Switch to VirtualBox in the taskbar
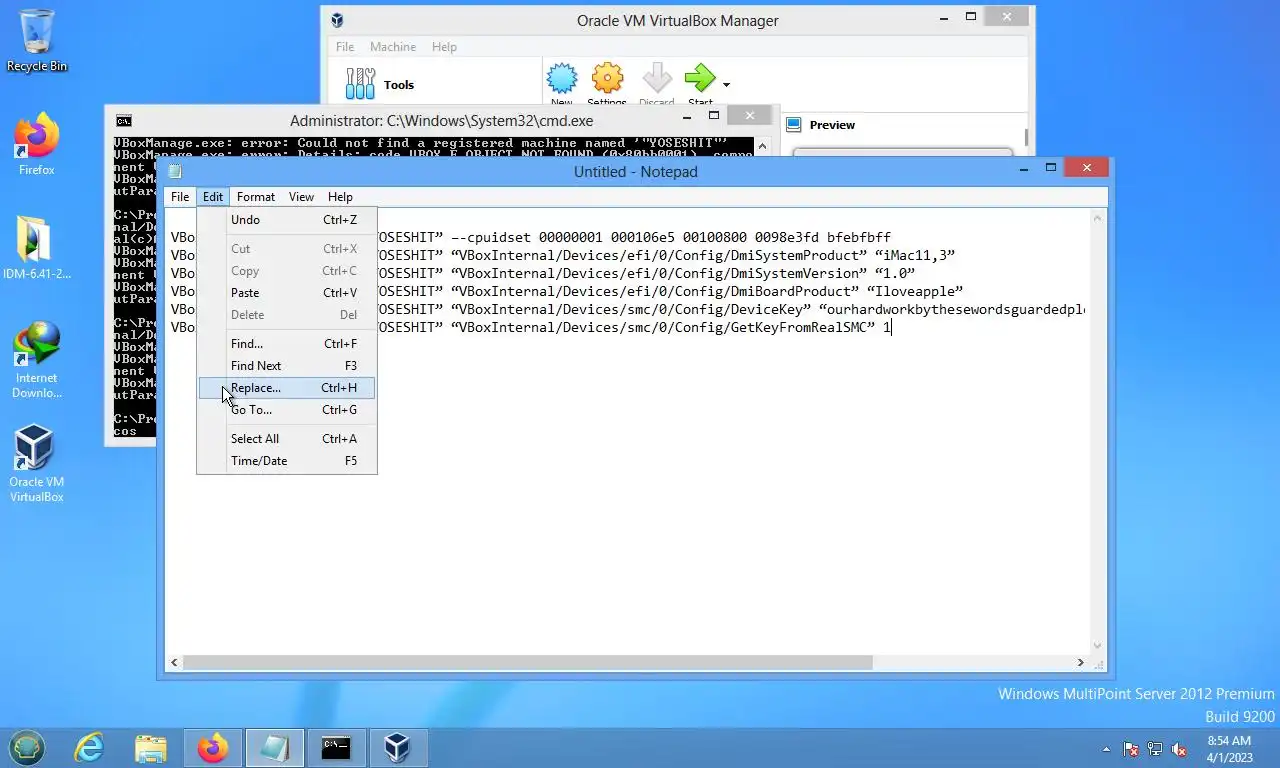 click(398, 747)
